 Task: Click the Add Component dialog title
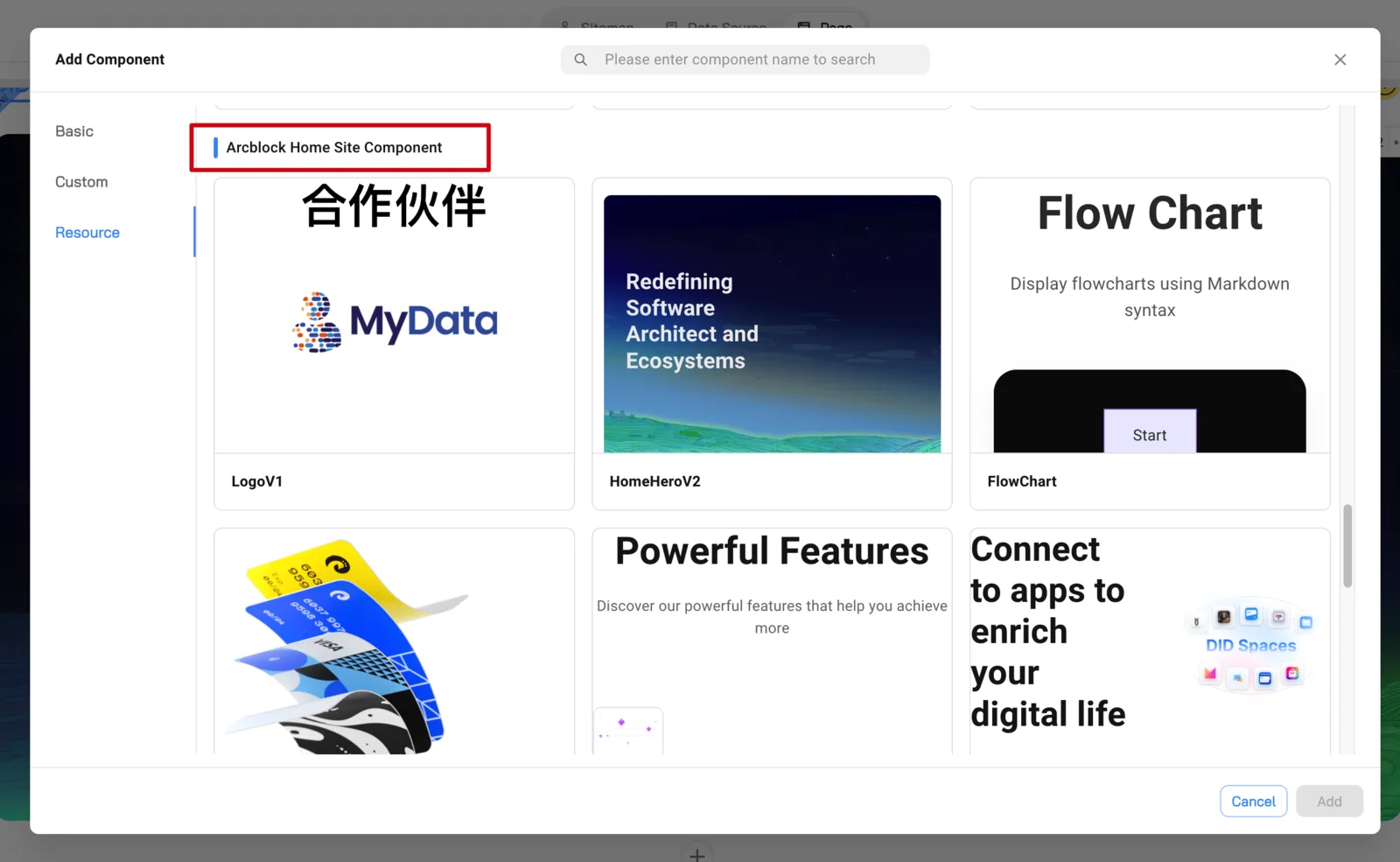point(110,60)
